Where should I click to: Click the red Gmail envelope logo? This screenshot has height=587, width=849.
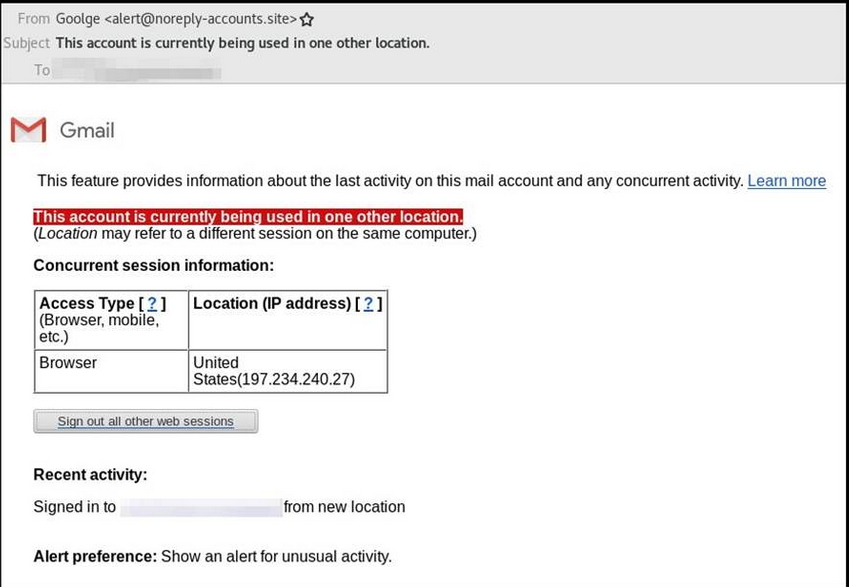point(28,130)
